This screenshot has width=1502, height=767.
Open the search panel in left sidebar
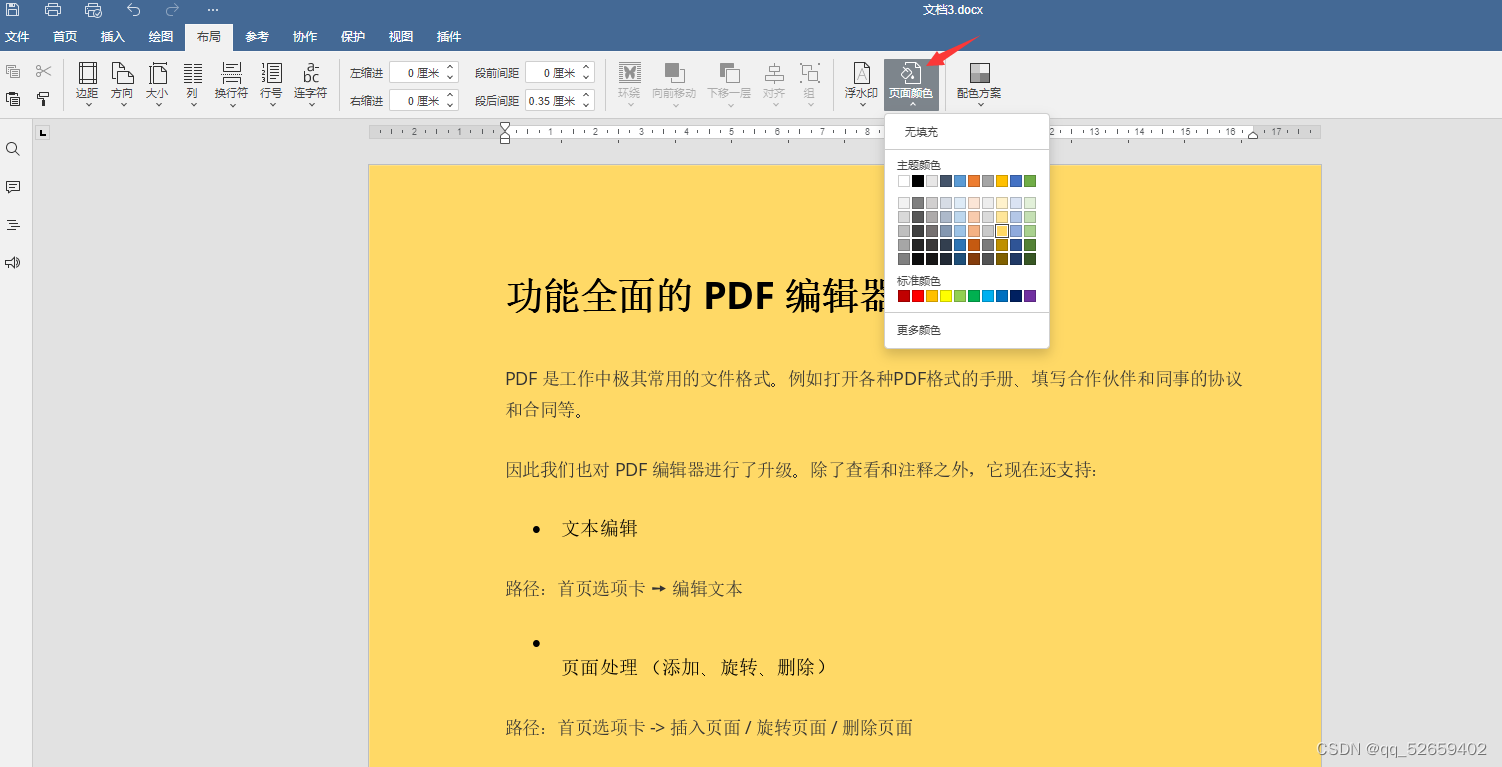click(13, 149)
